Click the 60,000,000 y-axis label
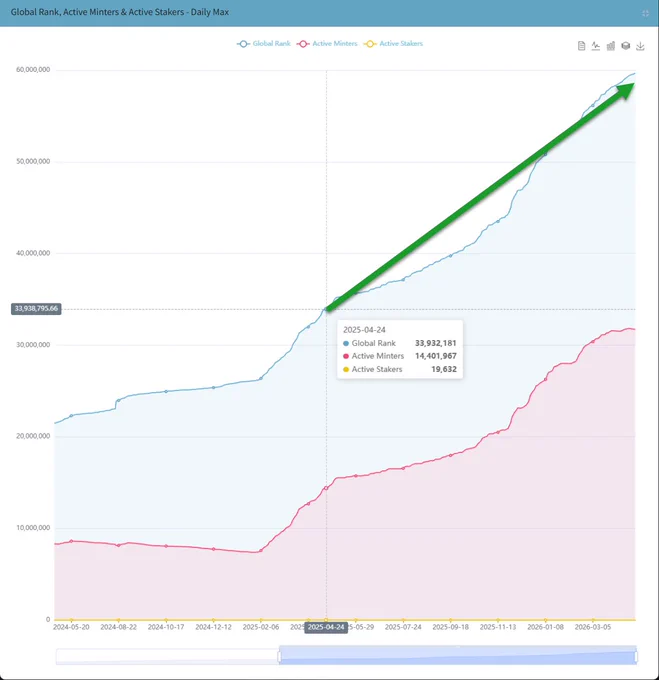 33,69
